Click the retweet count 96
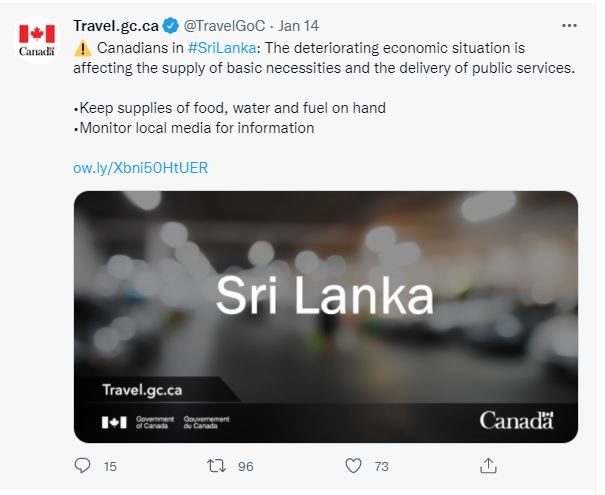 point(245,466)
